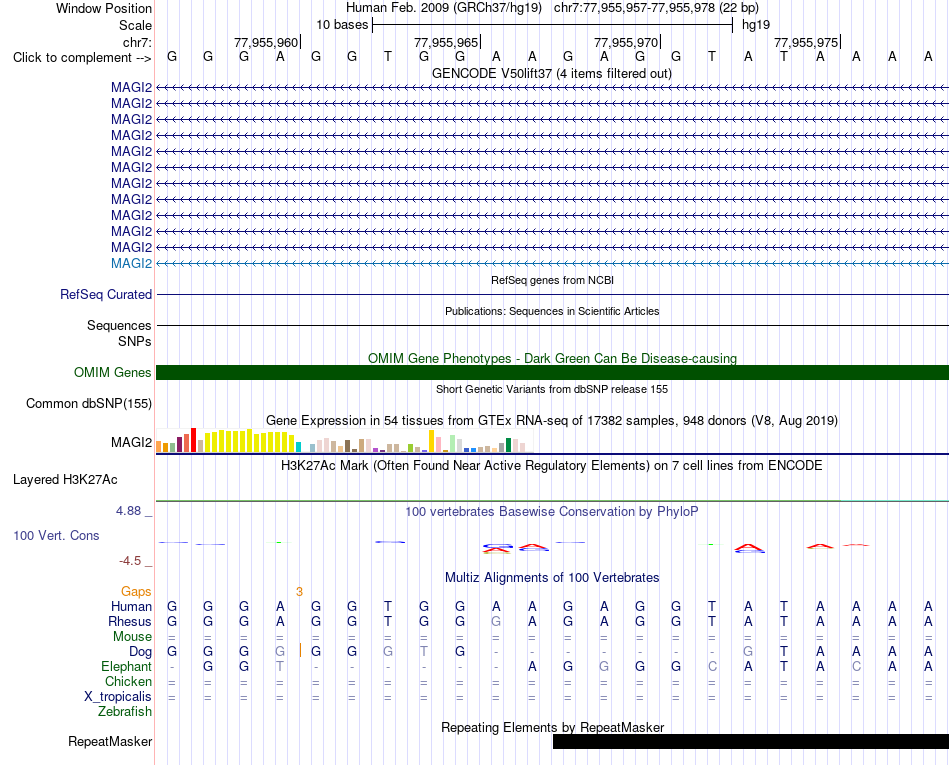Select the Elephant alignment row label
Screen dimensions: 950x765
click(127, 666)
